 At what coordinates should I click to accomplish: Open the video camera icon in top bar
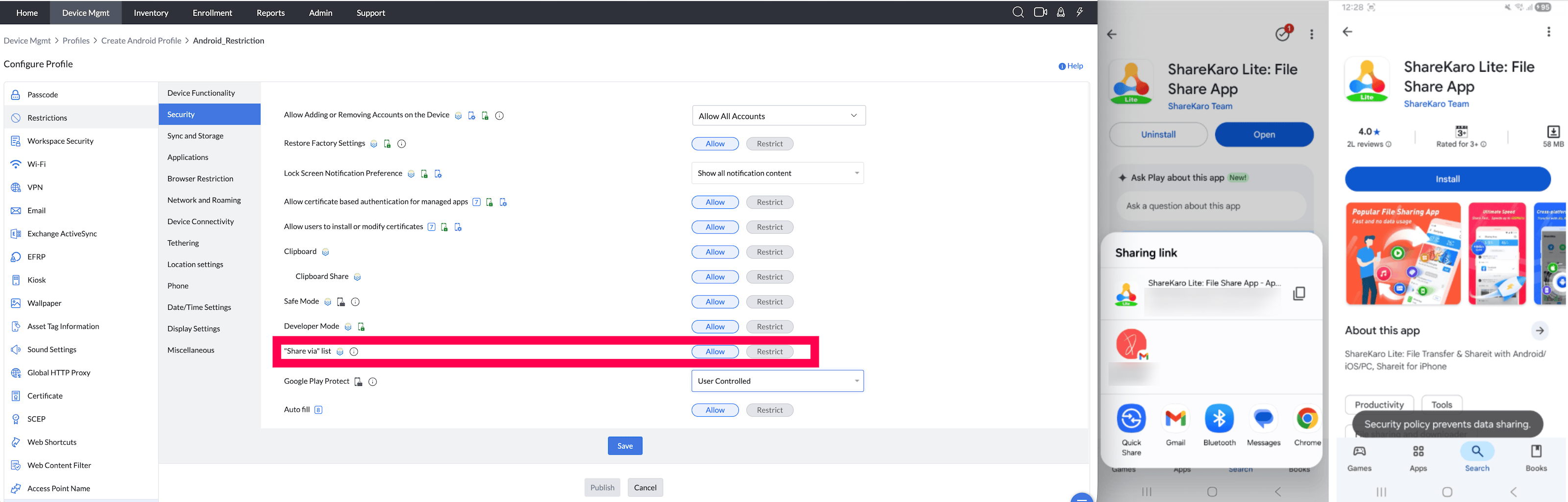pos(1040,12)
